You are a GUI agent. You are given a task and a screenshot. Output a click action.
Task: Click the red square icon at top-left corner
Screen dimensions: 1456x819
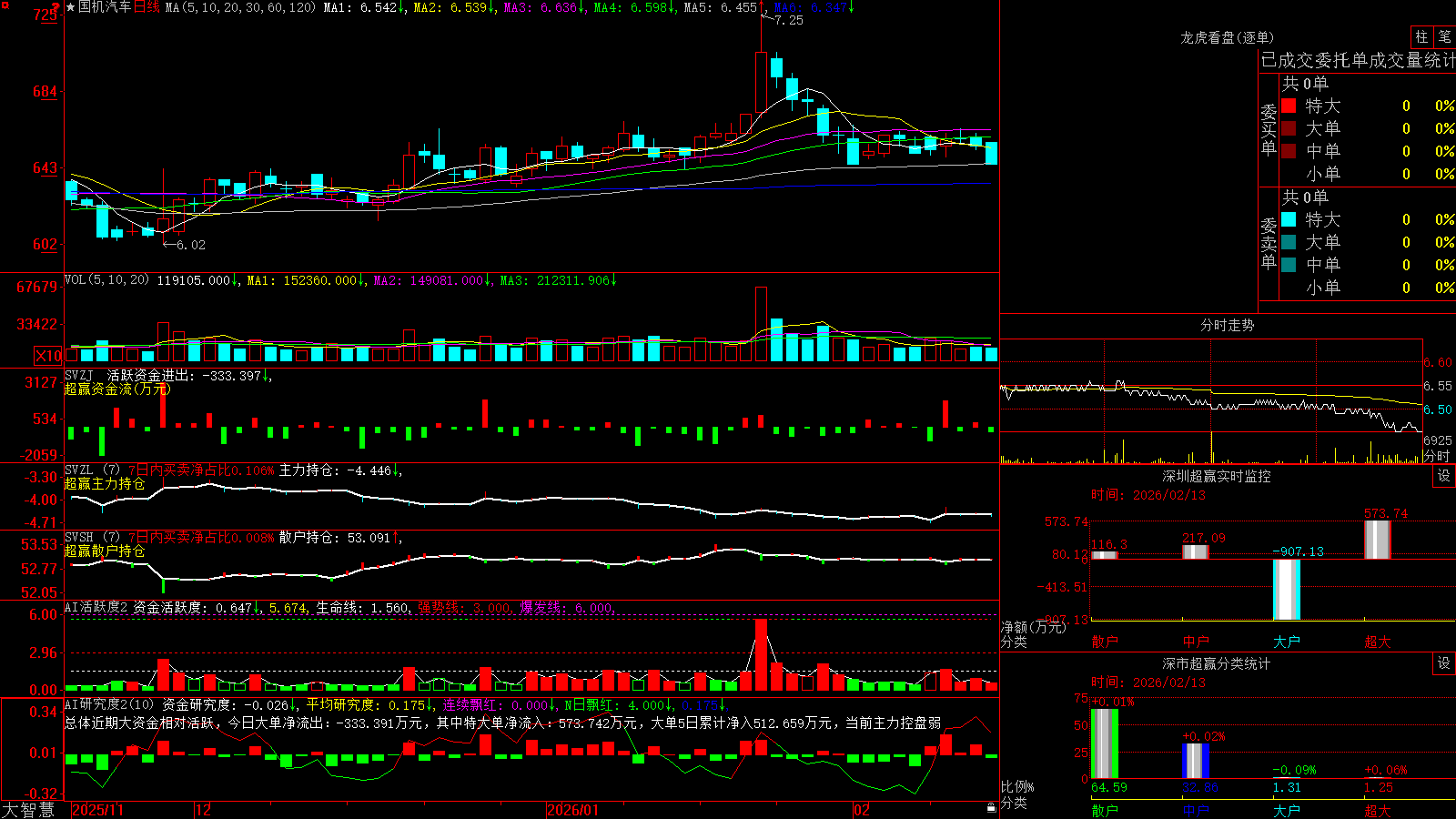[x=5, y=5]
